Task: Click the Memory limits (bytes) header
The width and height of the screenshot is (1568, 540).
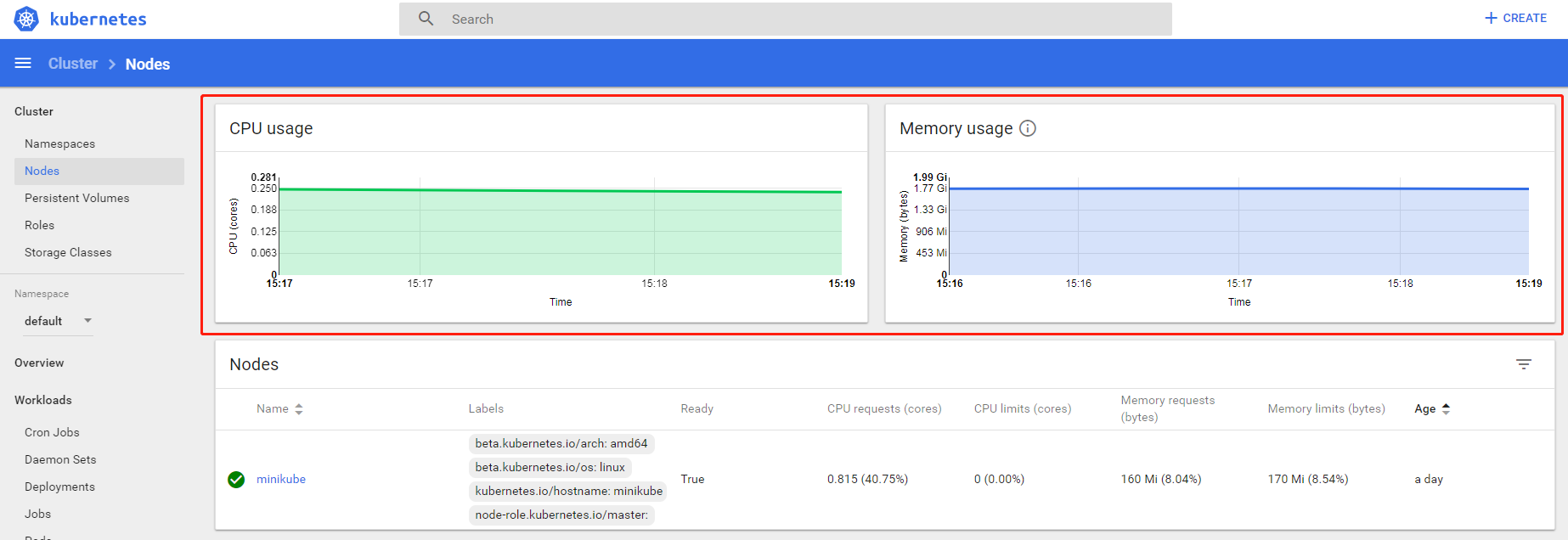Action: pyautogui.click(x=1327, y=408)
